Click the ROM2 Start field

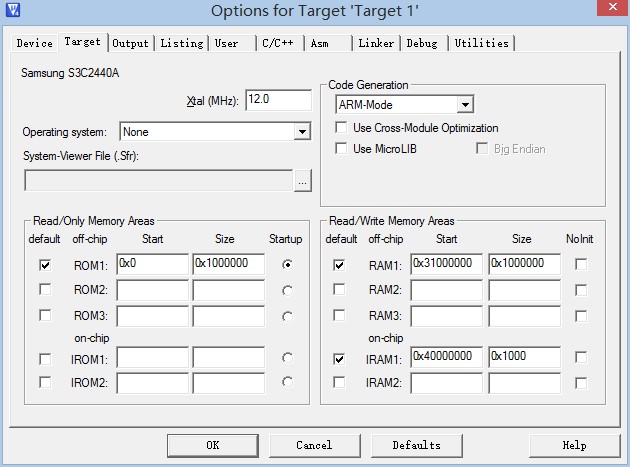(x=152, y=290)
